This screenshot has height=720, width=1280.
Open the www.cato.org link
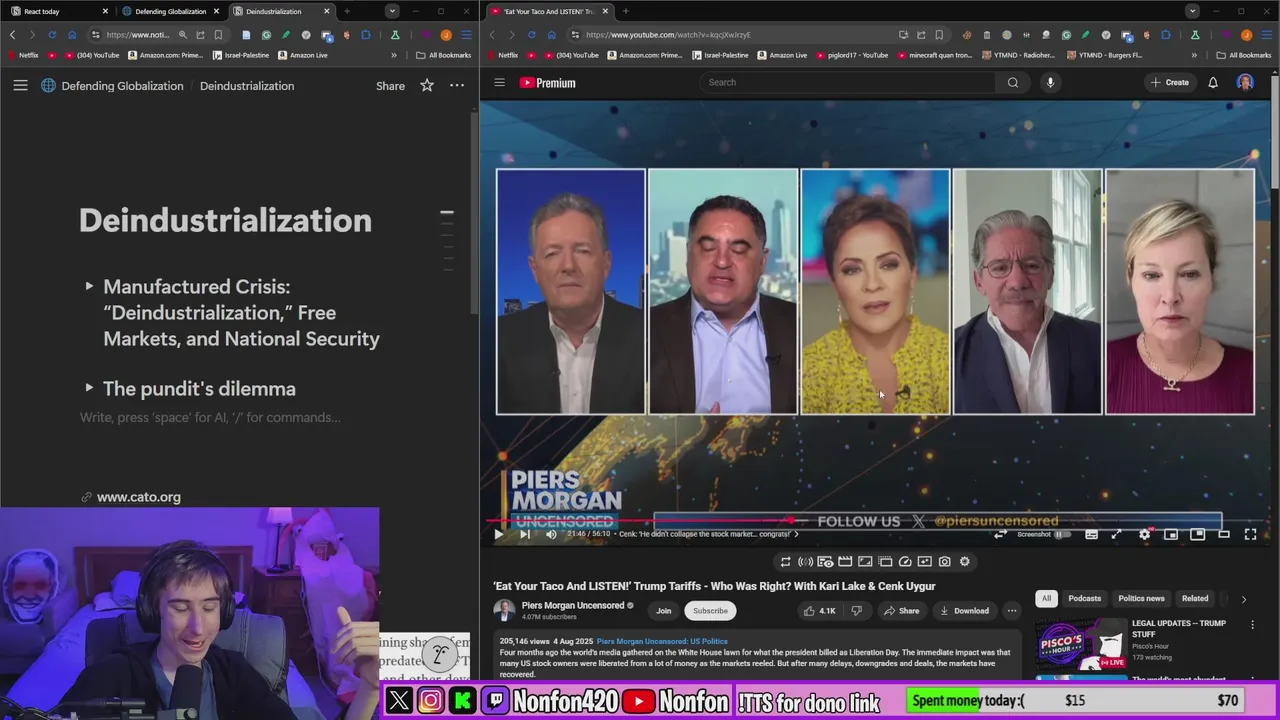click(x=138, y=497)
